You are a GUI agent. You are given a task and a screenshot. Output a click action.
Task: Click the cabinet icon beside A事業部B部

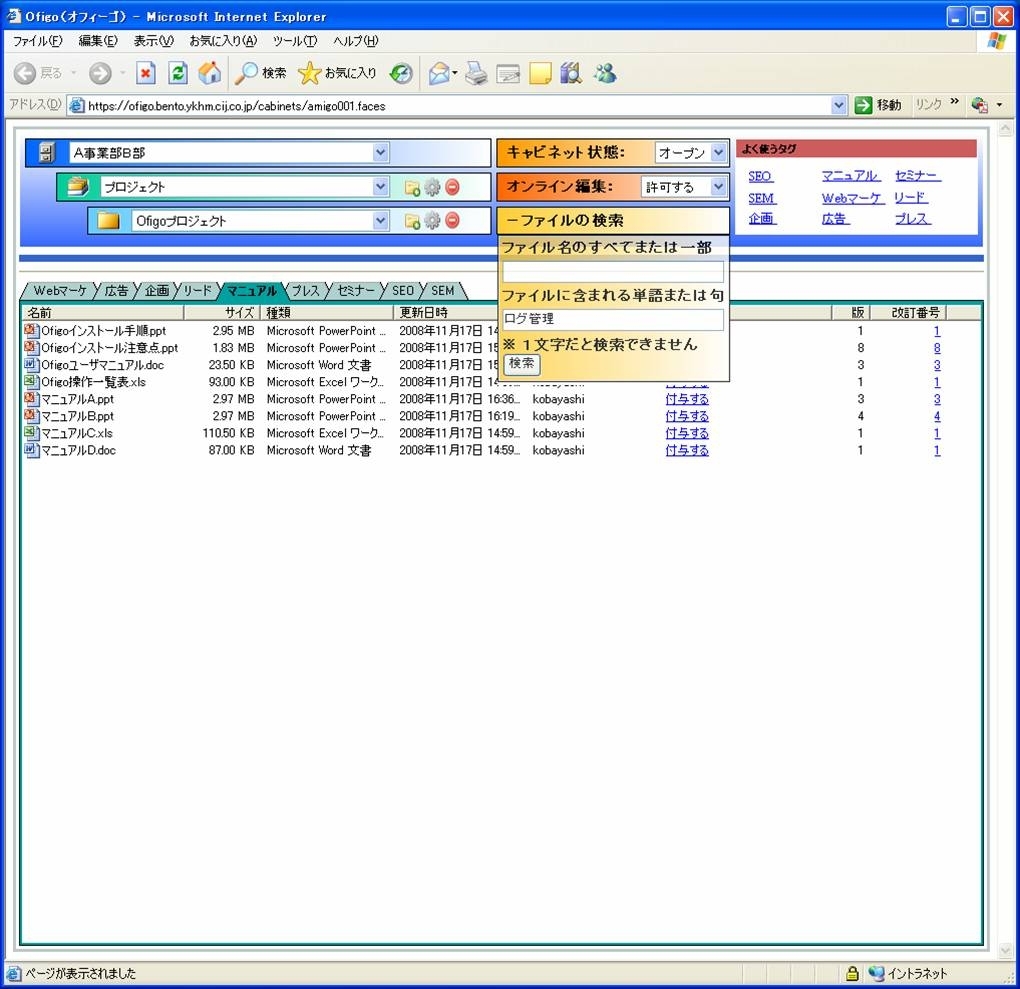pyautogui.click(x=46, y=153)
